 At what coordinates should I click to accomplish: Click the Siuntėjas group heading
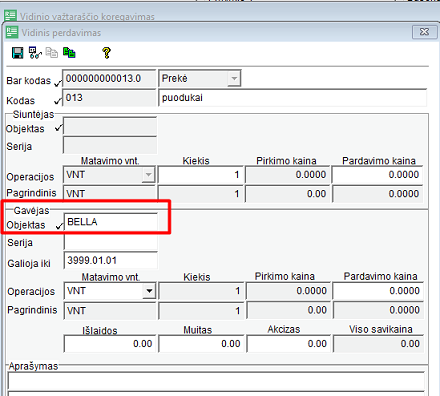(33, 114)
